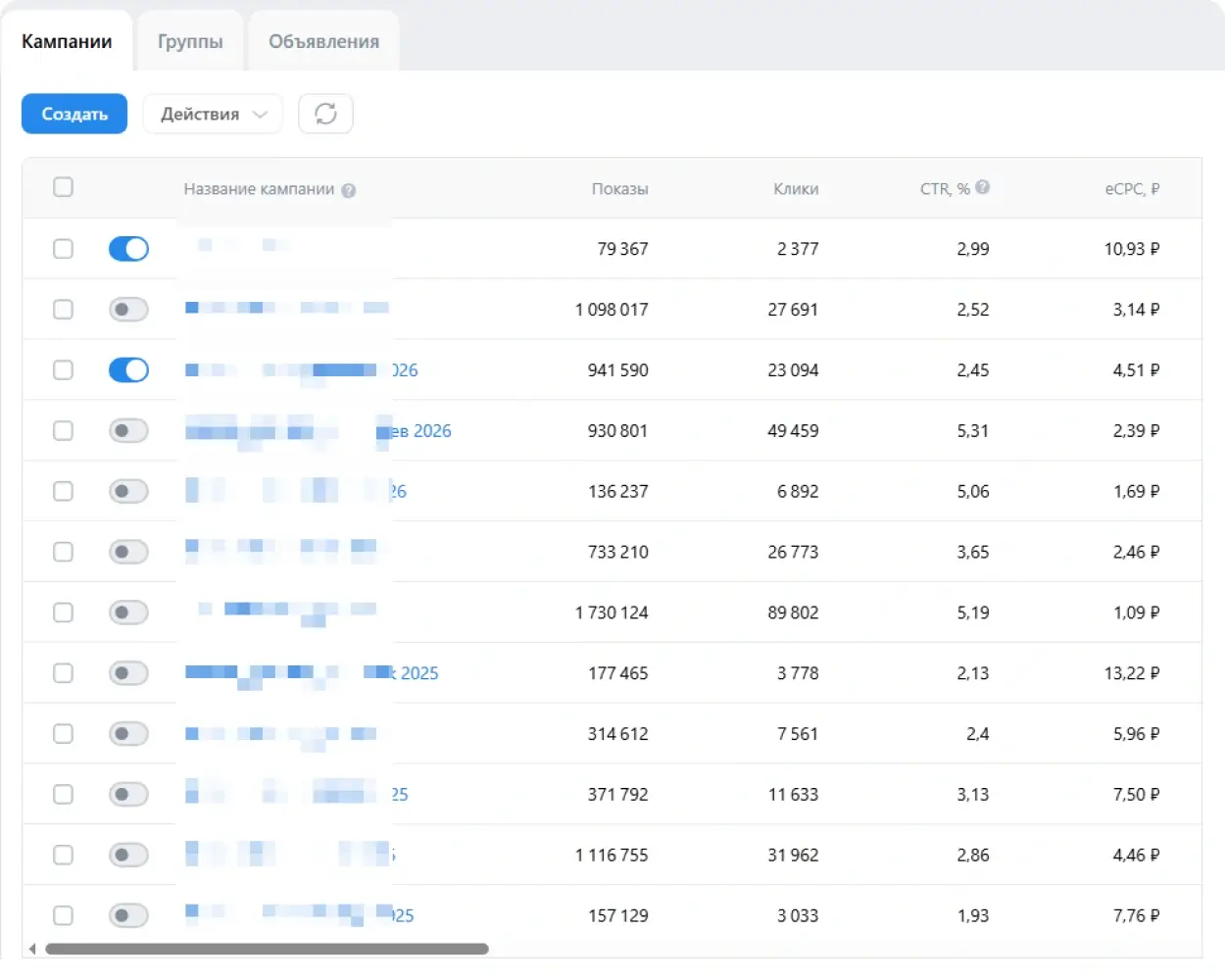Viewport: 1225px width, 980px height.
Task: Select the eCPC value 13,22 ₽
Action: coord(1132,673)
